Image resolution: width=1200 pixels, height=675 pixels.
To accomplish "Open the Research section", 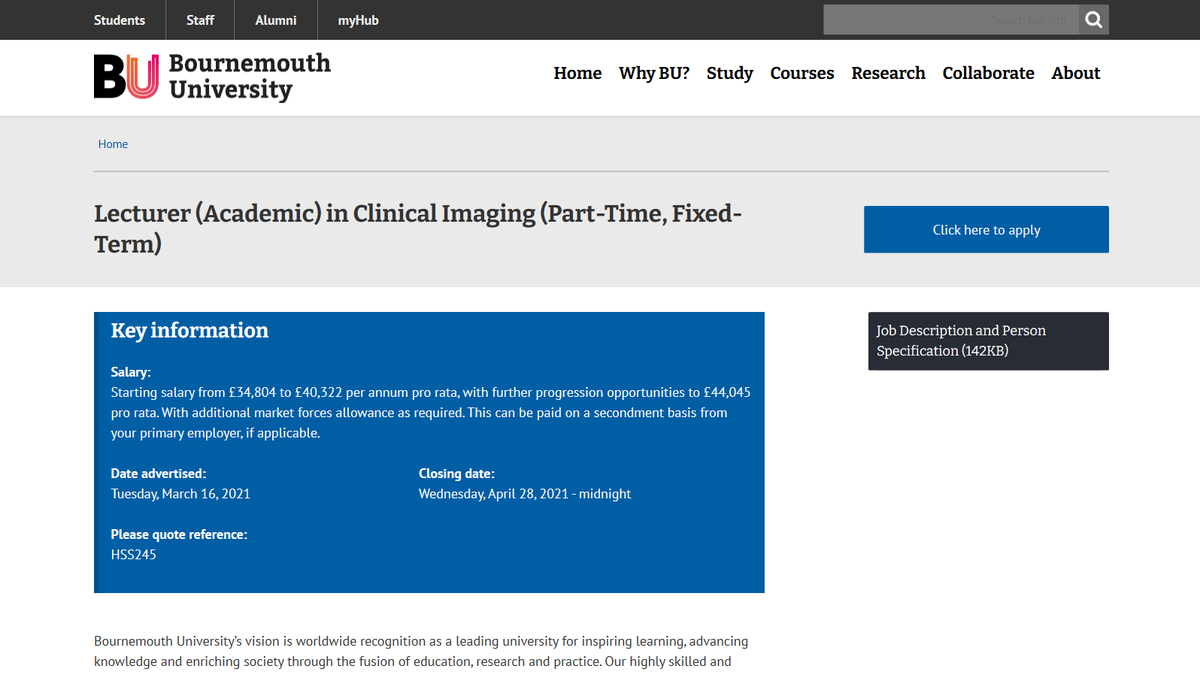I will pos(888,73).
